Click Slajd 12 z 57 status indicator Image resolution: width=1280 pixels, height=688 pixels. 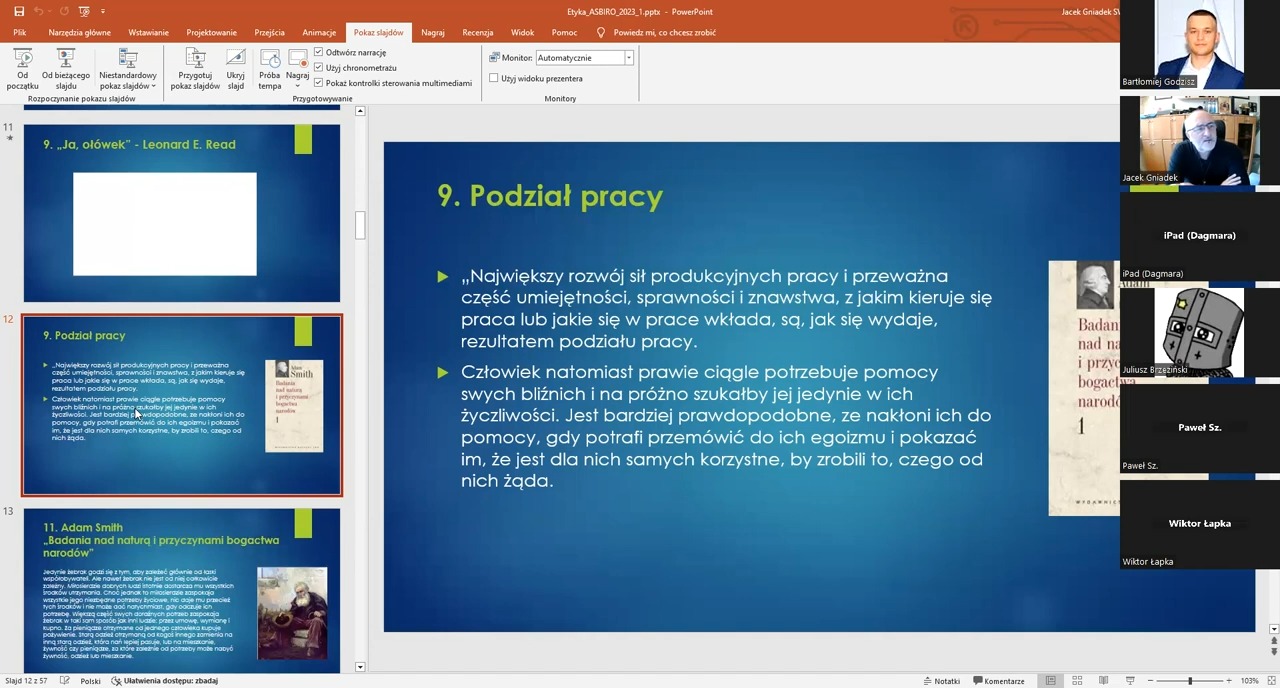click(27, 681)
